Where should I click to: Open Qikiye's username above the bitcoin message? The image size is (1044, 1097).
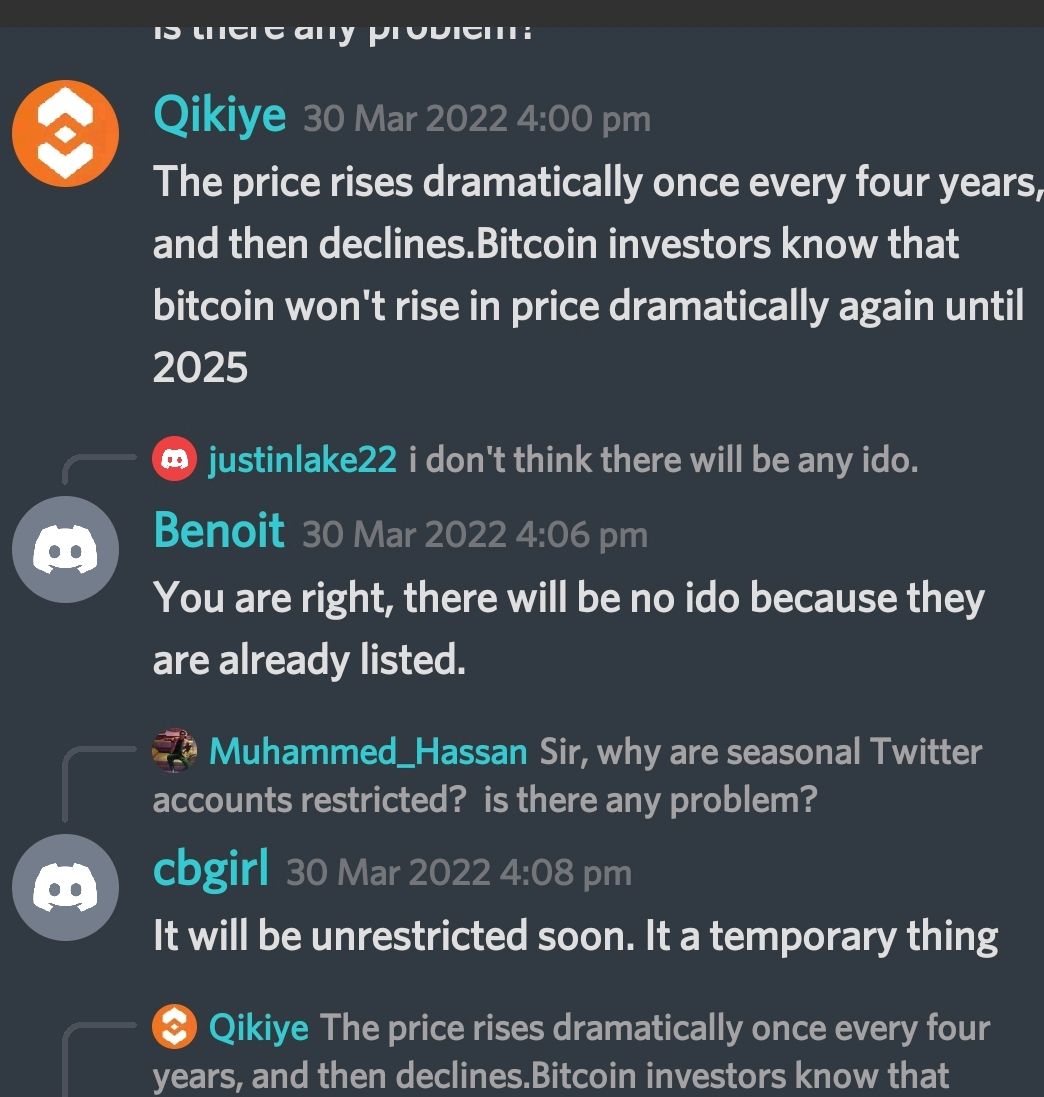219,115
